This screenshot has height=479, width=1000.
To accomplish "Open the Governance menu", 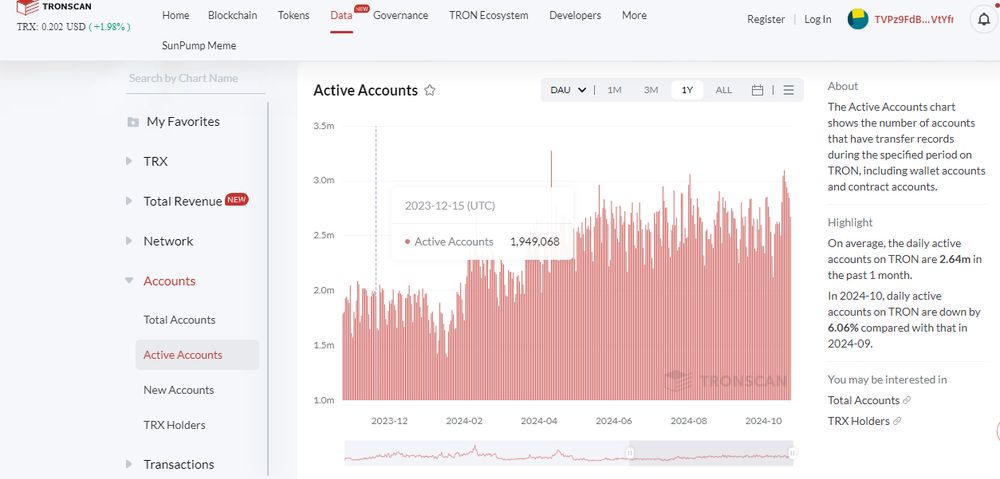I will pyautogui.click(x=401, y=15).
